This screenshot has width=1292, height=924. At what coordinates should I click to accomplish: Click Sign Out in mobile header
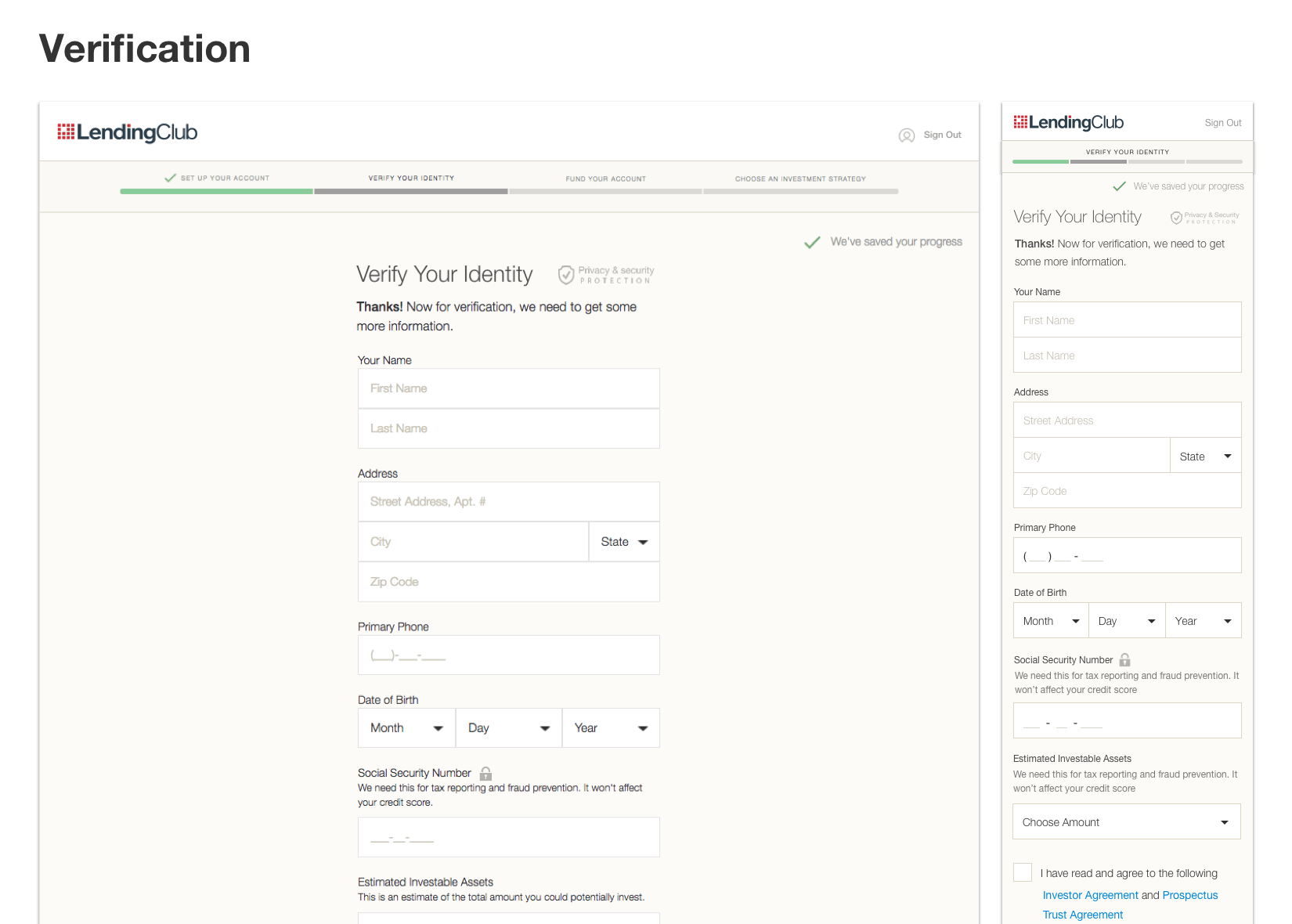point(1223,123)
